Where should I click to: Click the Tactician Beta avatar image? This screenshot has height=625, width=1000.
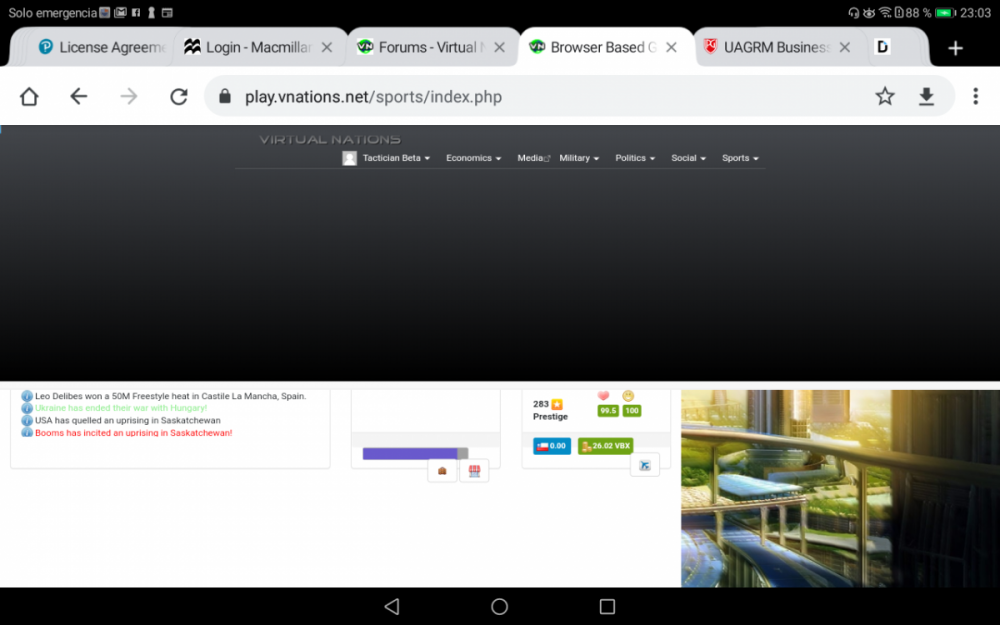pos(350,158)
